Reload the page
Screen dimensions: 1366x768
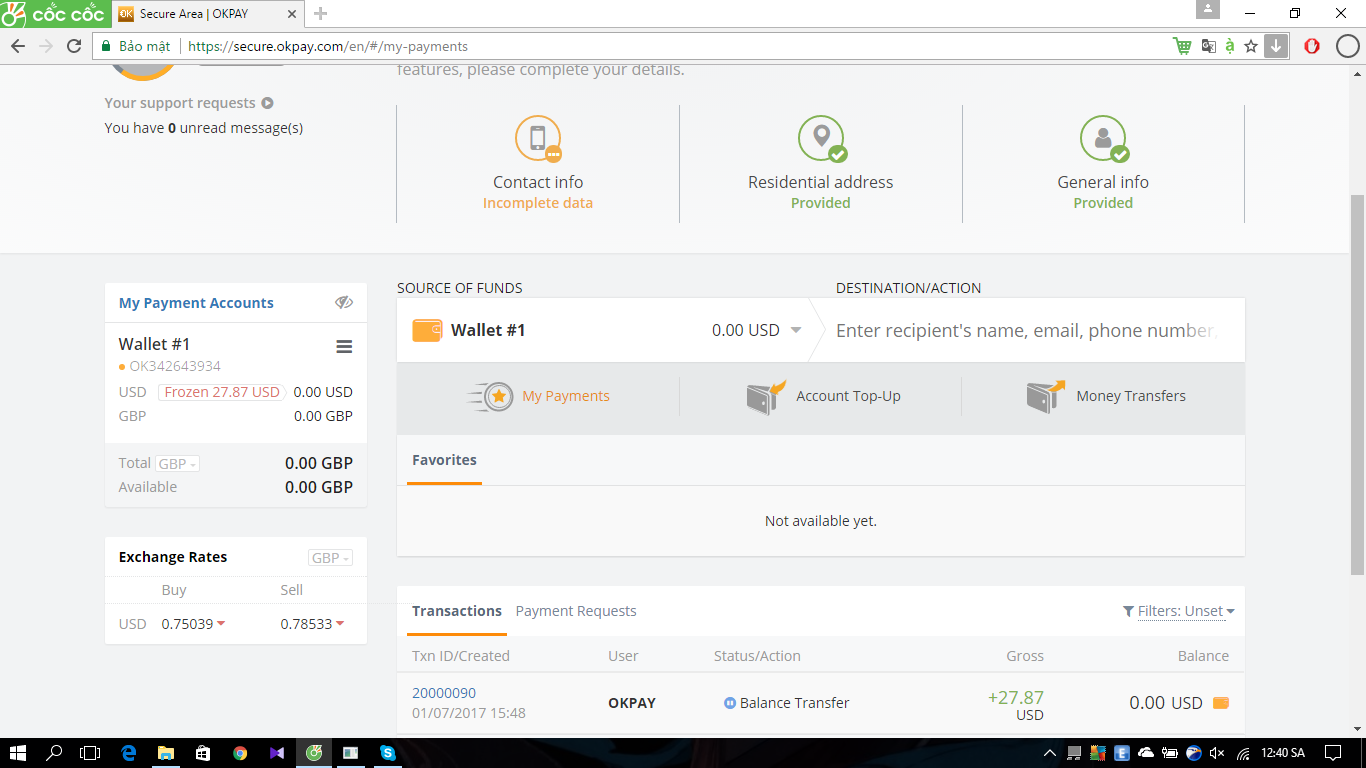click(74, 46)
